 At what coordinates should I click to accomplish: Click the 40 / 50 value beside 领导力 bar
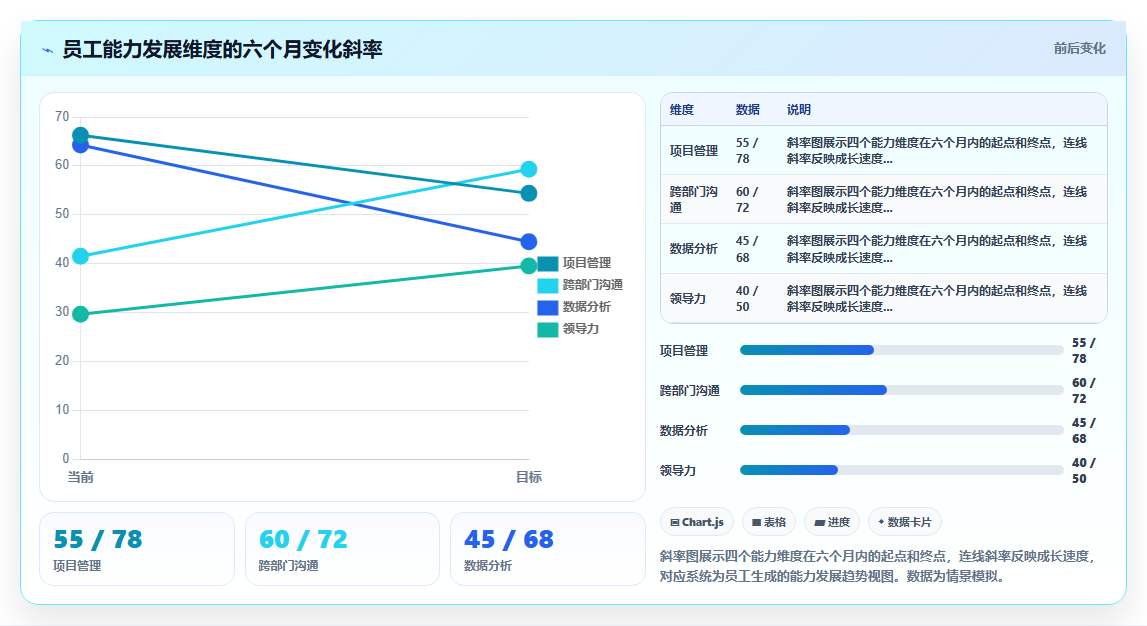pos(1083,470)
